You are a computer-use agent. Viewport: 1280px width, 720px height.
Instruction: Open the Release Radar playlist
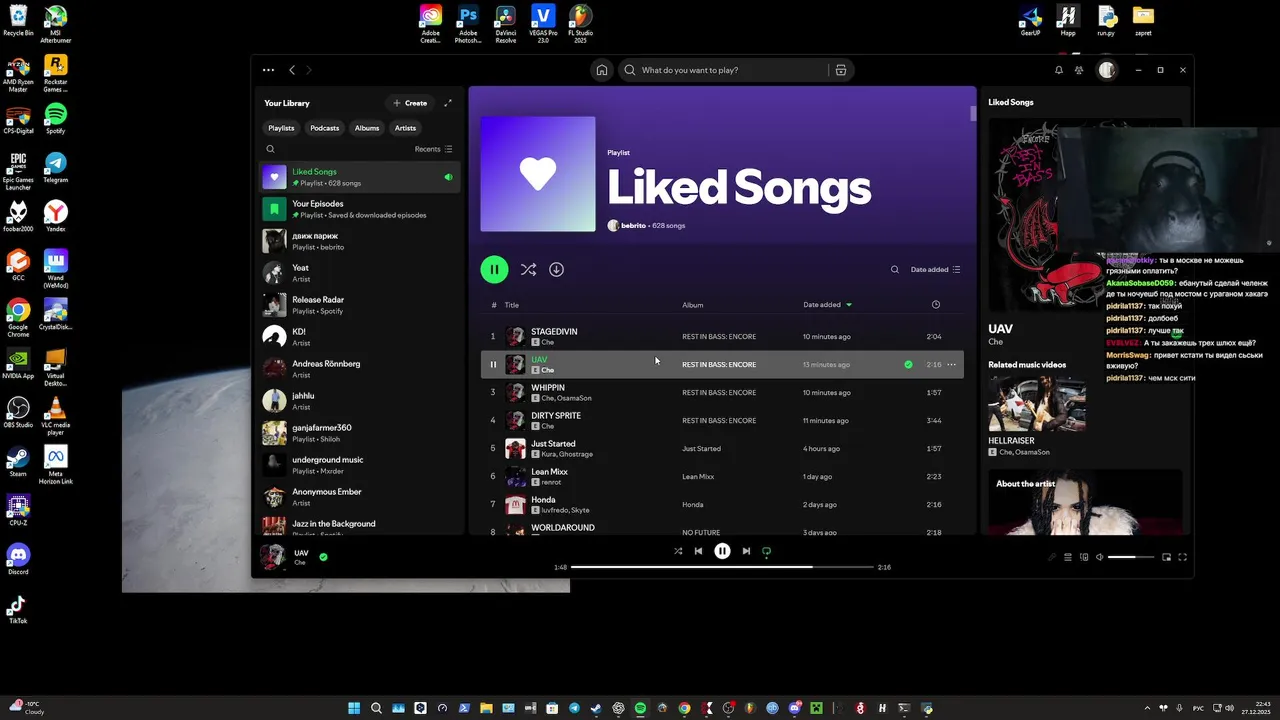click(360, 305)
